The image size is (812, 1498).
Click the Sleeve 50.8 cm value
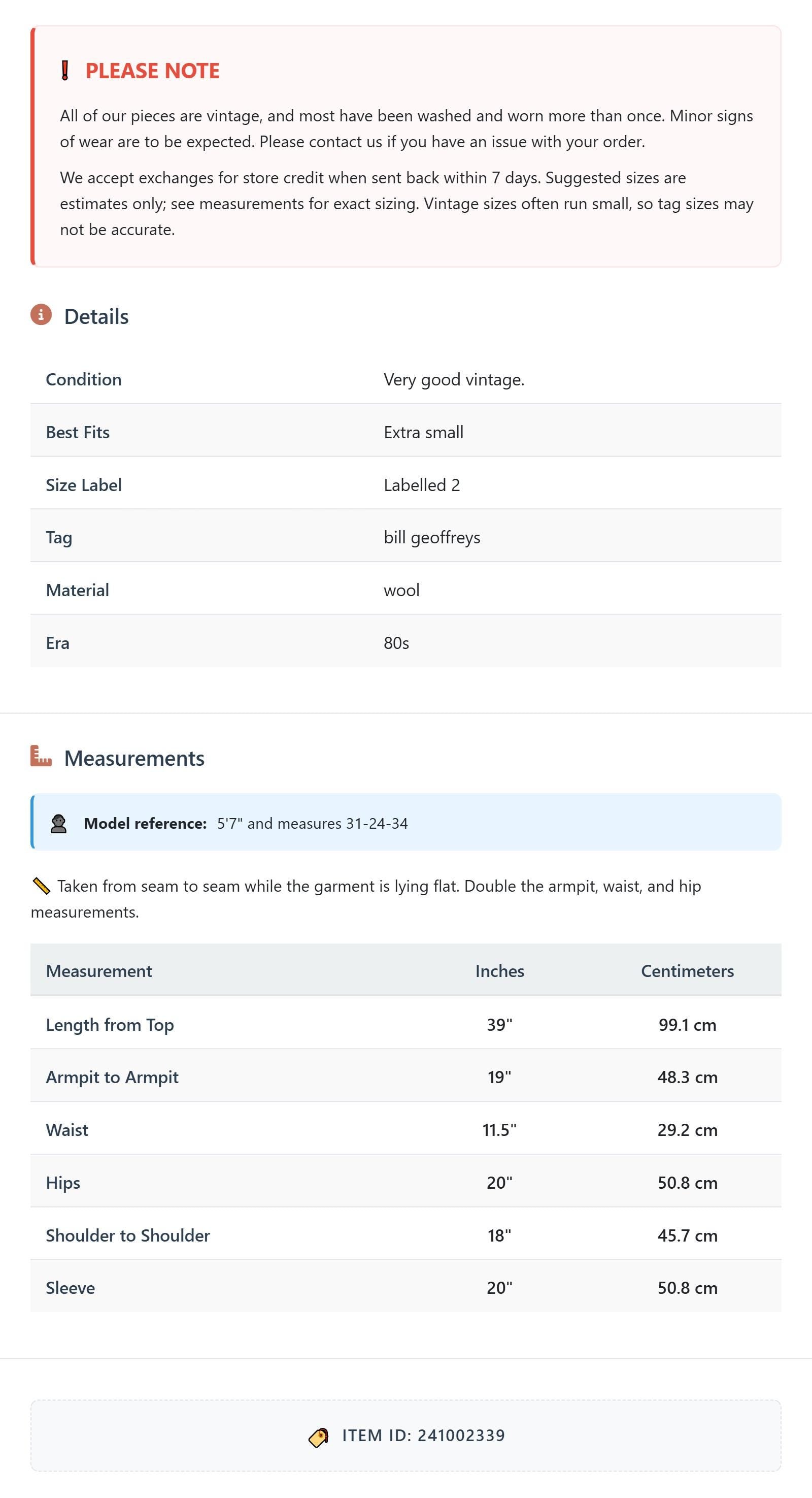point(687,1287)
